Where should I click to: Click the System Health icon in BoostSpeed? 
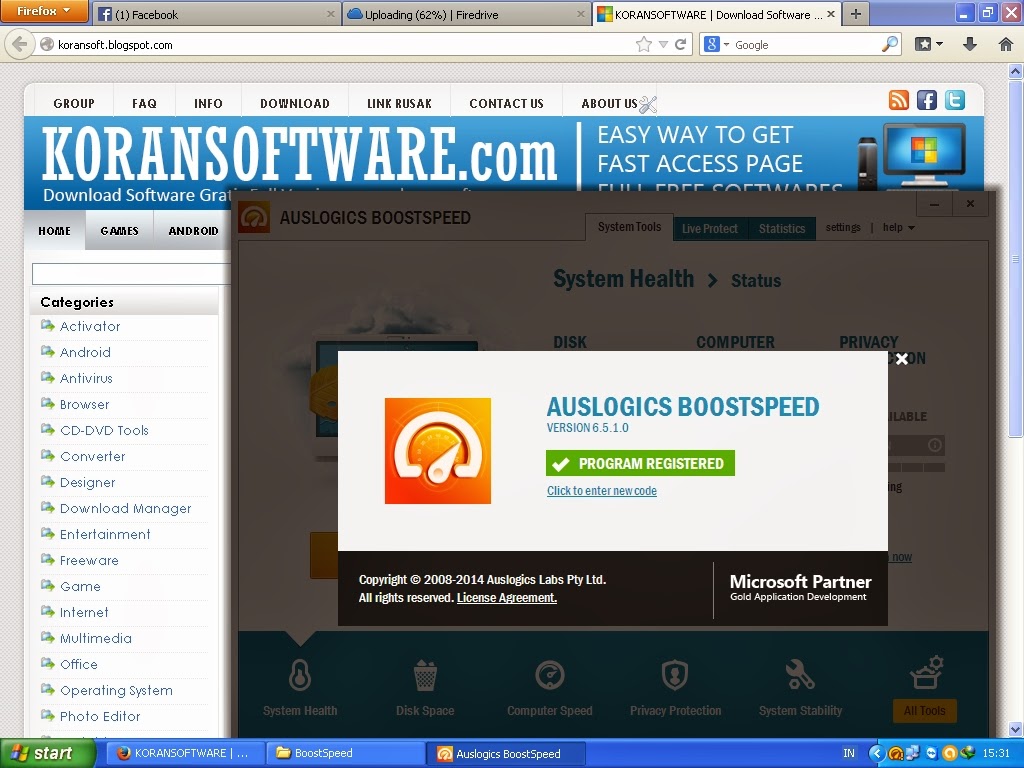[x=300, y=675]
